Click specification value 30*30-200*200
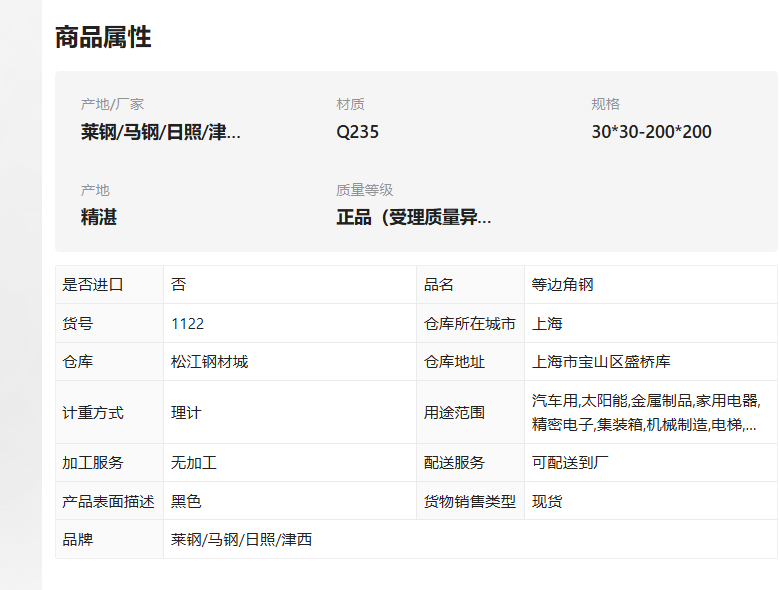Screen dimensions: 780x590 (651, 132)
